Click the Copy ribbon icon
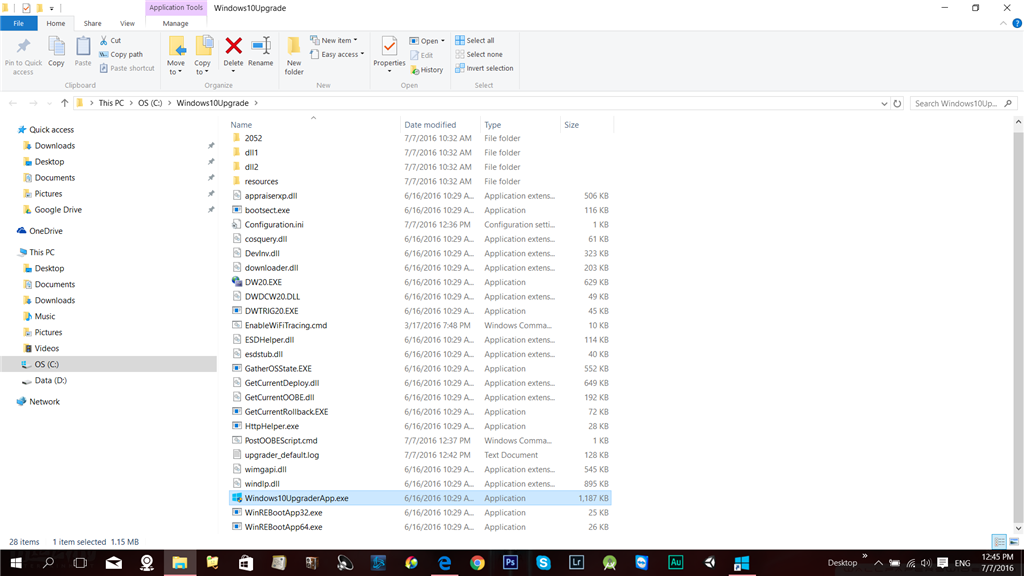 click(56, 47)
